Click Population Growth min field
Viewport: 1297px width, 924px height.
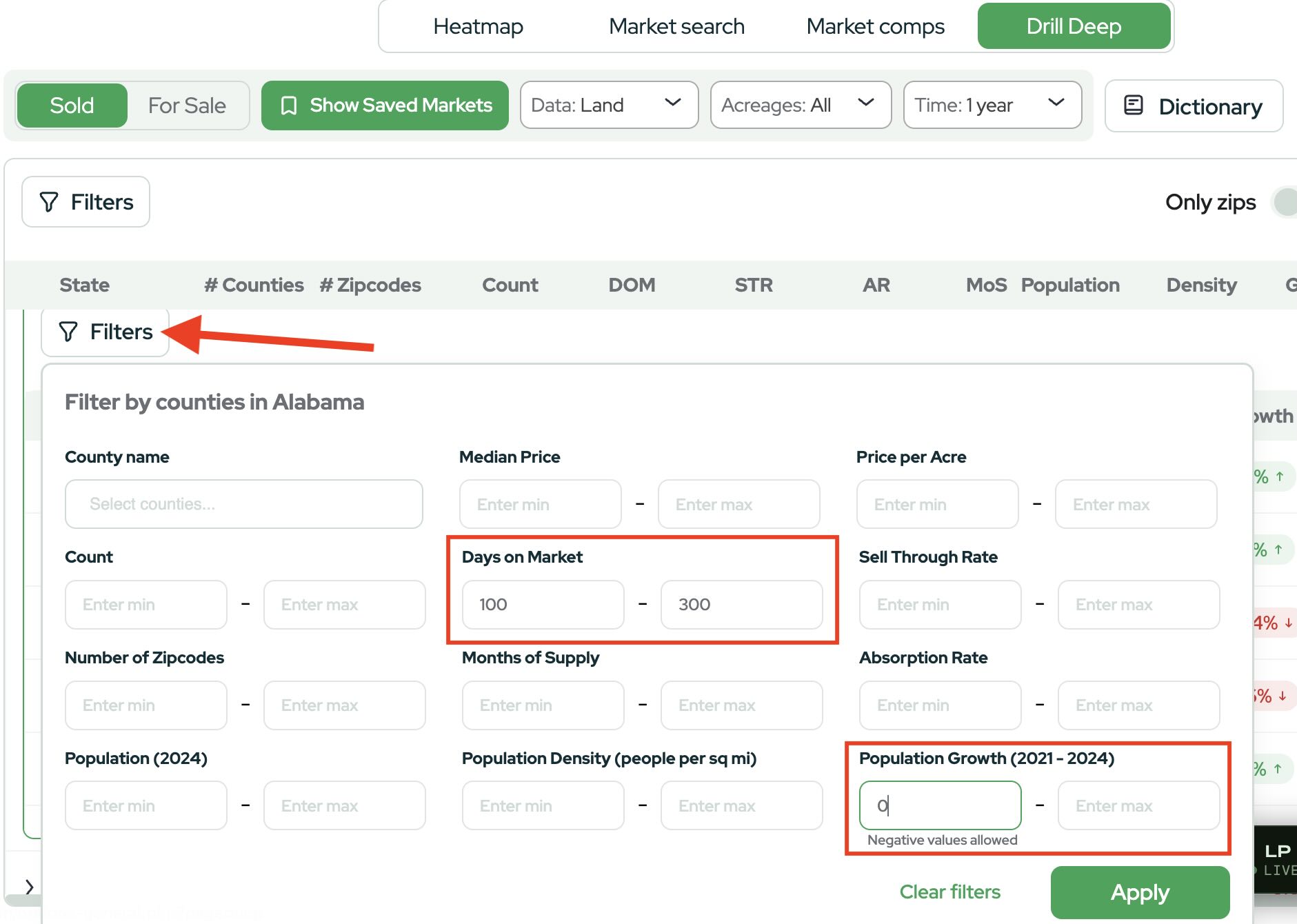click(x=941, y=805)
